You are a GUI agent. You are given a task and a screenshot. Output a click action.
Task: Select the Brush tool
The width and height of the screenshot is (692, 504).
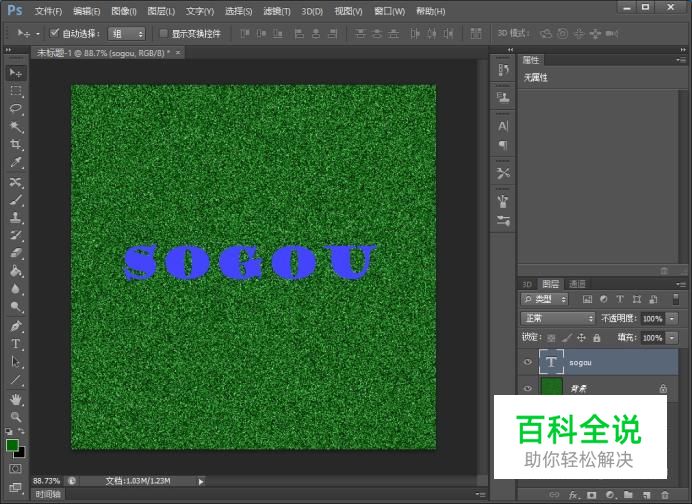click(x=16, y=200)
